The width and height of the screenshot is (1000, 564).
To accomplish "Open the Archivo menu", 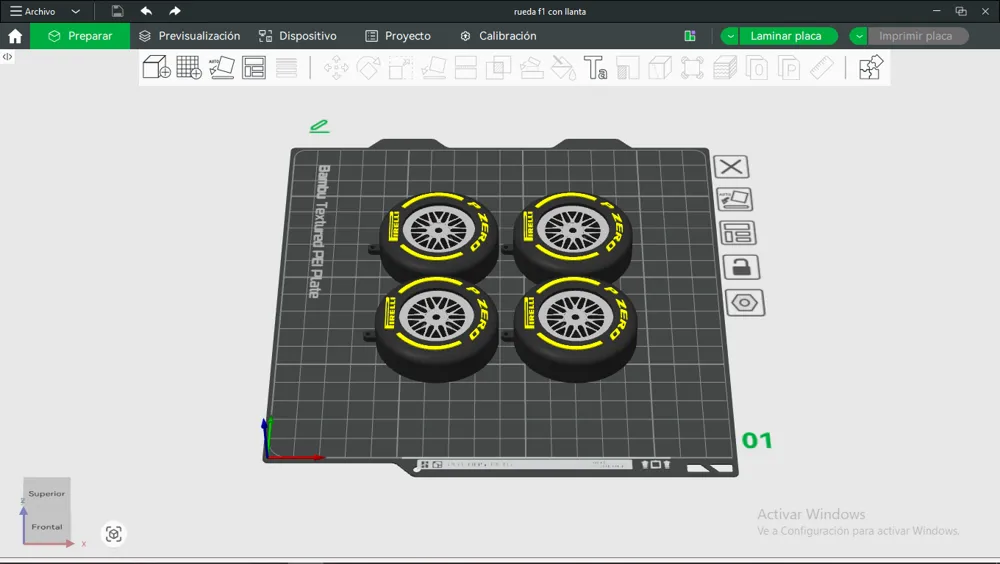I will 33,11.
